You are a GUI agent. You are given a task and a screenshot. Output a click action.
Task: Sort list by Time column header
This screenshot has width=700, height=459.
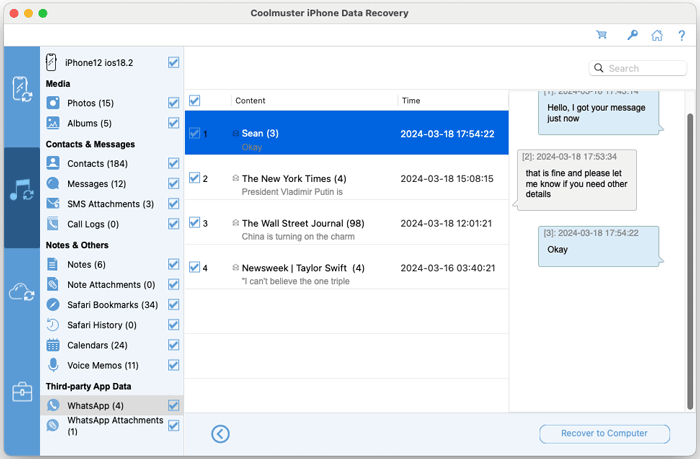pos(411,100)
